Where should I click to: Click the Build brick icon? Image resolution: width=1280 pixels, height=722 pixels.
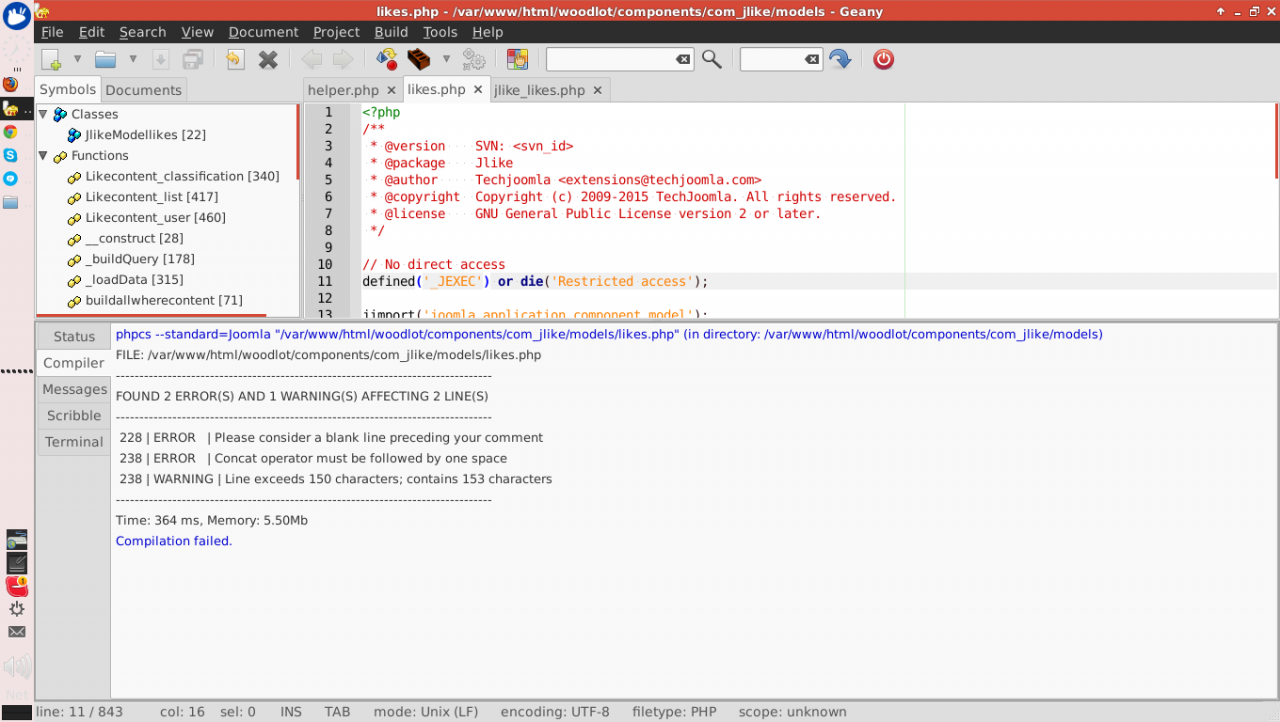tap(419, 59)
